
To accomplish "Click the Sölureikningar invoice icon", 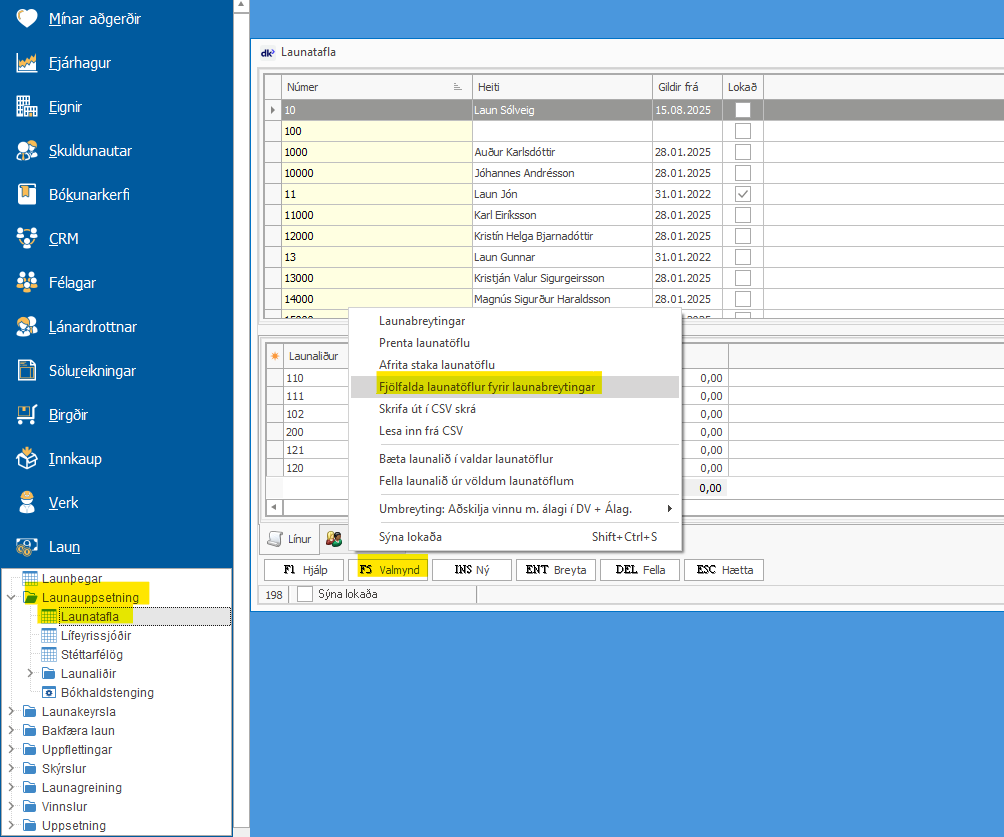I will [x=27, y=371].
